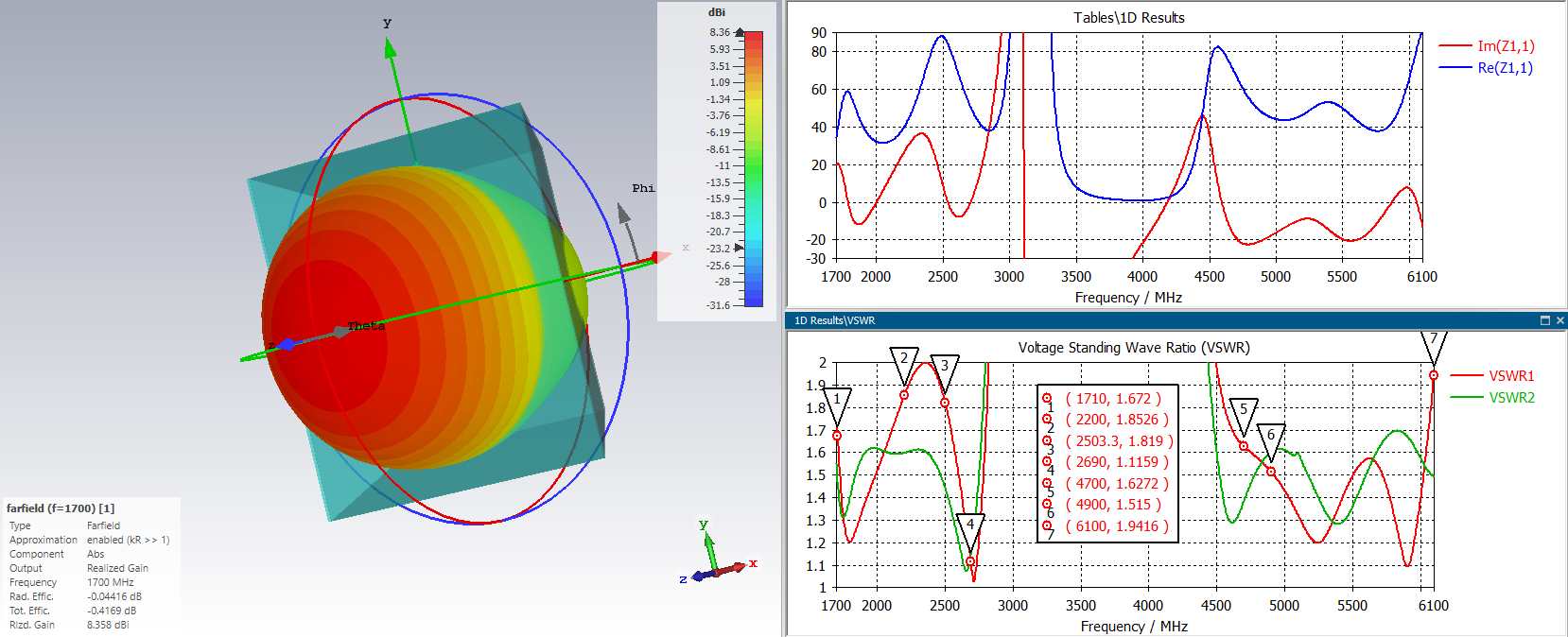
Task: Select the Re(Z1,1) legend entry
Action: pyautogui.click(x=1487, y=67)
